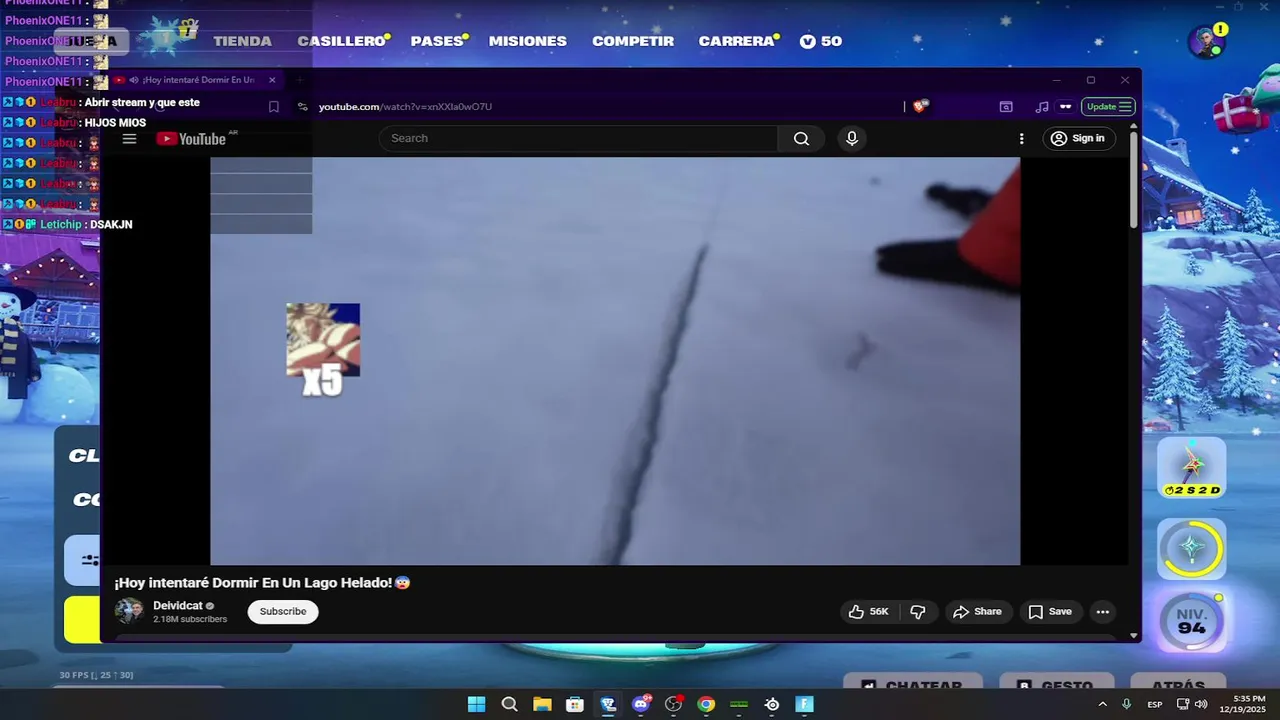Image resolution: width=1280 pixels, height=720 pixels.
Task: Switch to PASES tab in Fortnite
Action: 437,41
